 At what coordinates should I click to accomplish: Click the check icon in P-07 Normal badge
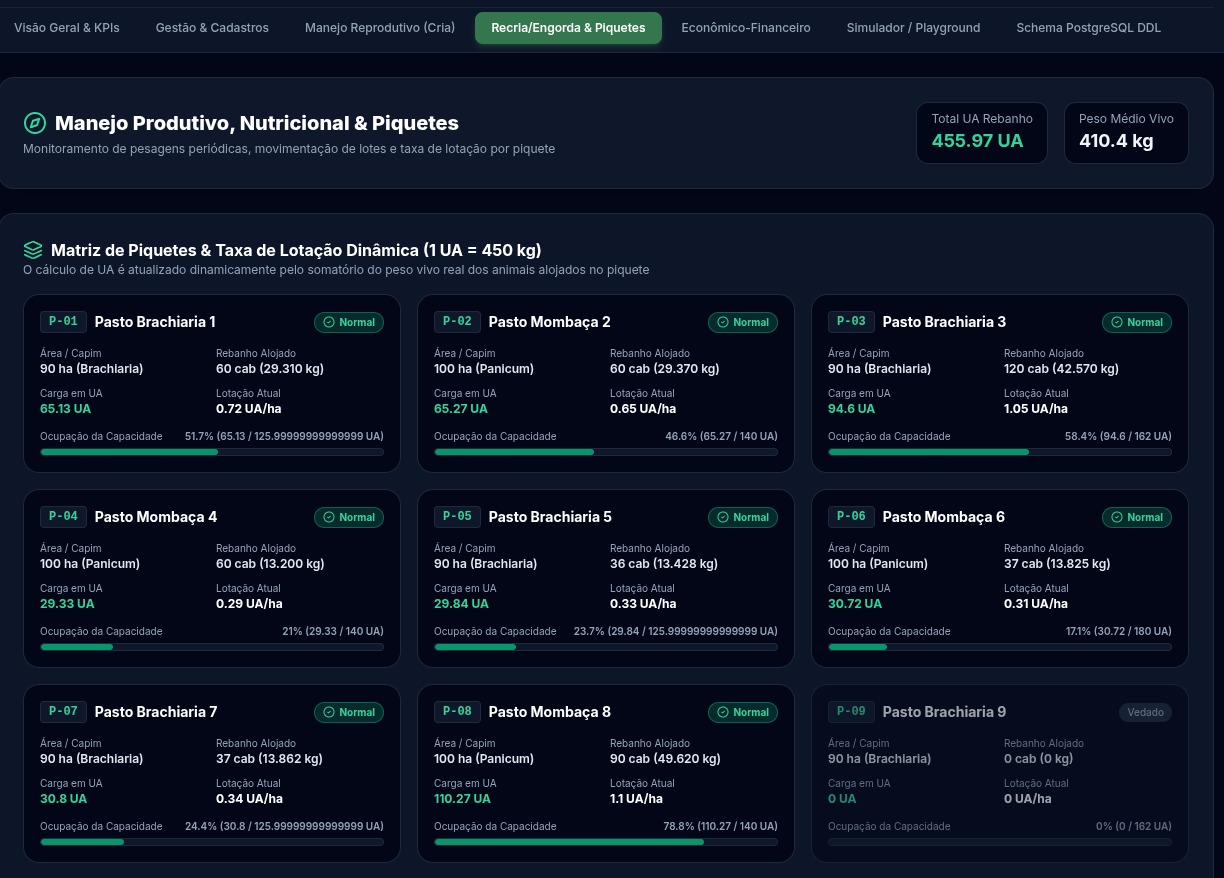pos(328,712)
